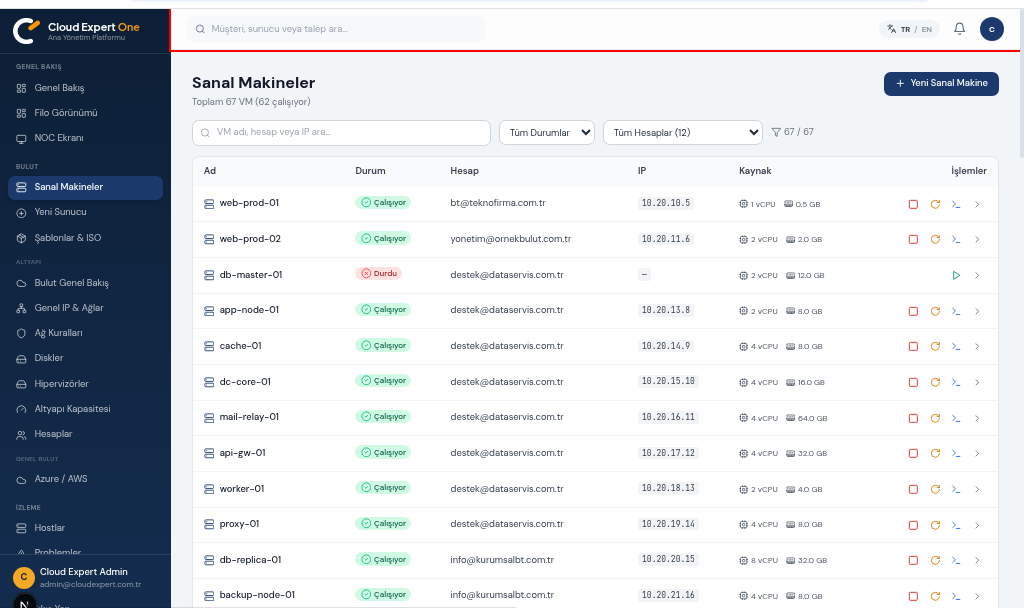Open Hesaplar in sidebar

coord(85,434)
